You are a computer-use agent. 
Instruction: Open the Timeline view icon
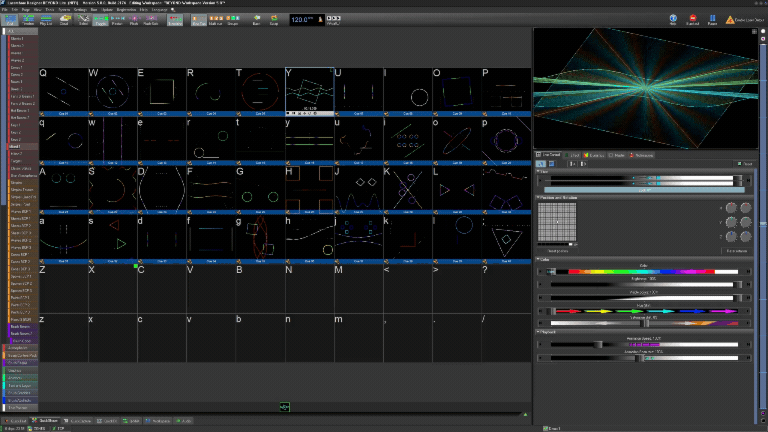coord(28,20)
